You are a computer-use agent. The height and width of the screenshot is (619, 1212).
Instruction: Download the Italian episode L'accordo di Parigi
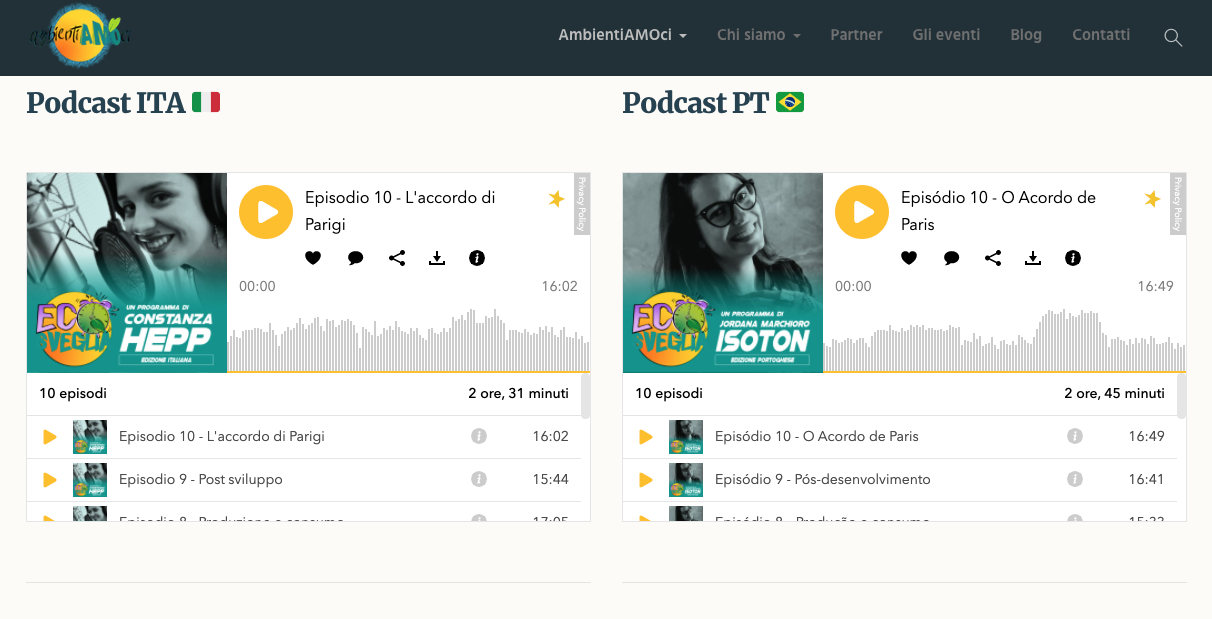click(437, 258)
